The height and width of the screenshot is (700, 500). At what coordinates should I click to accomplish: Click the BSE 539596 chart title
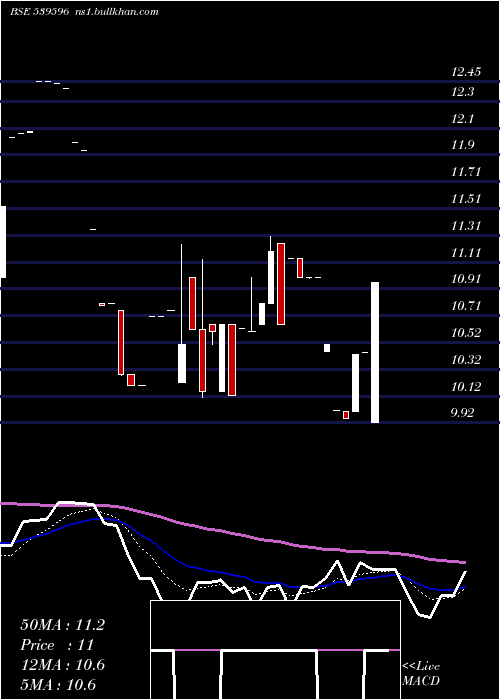[40, 11]
